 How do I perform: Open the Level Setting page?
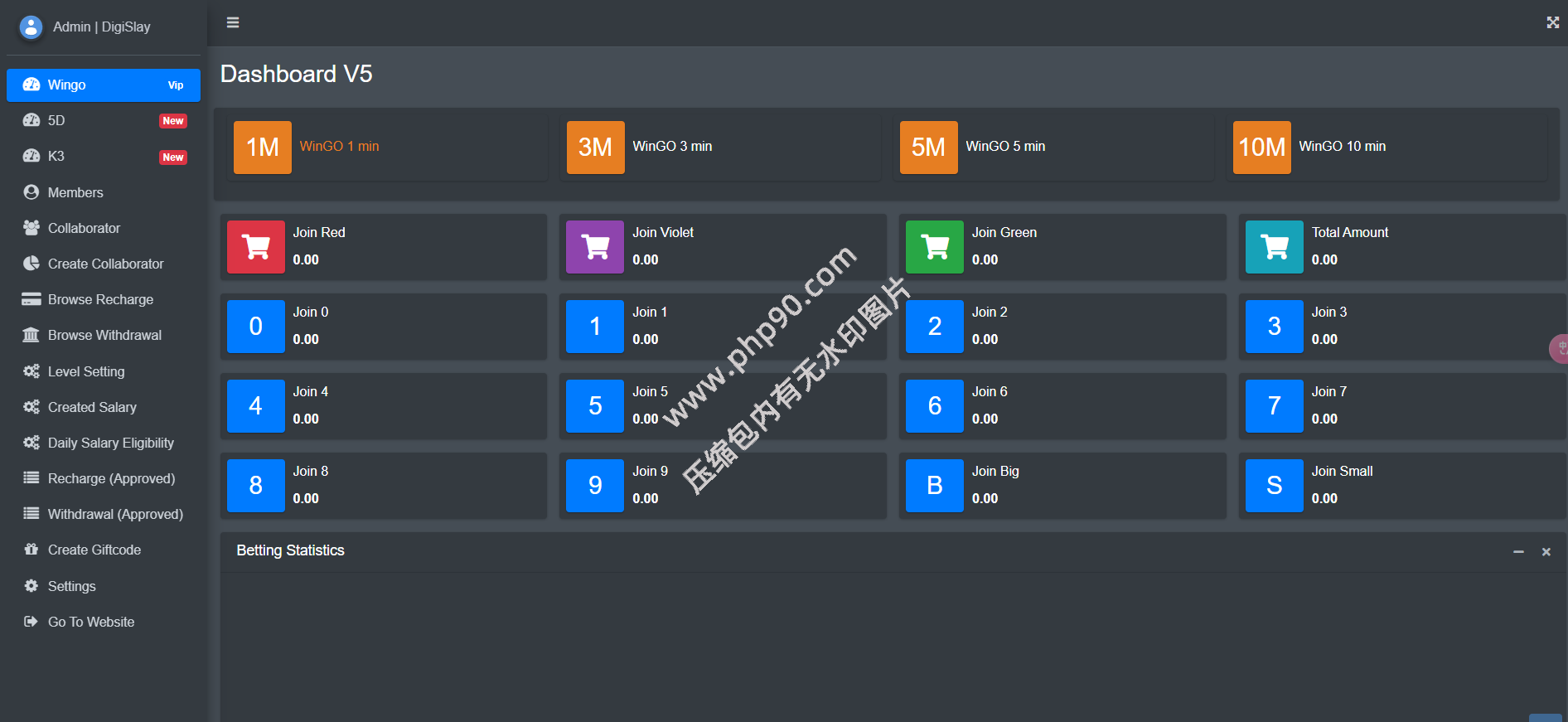tap(86, 372)
